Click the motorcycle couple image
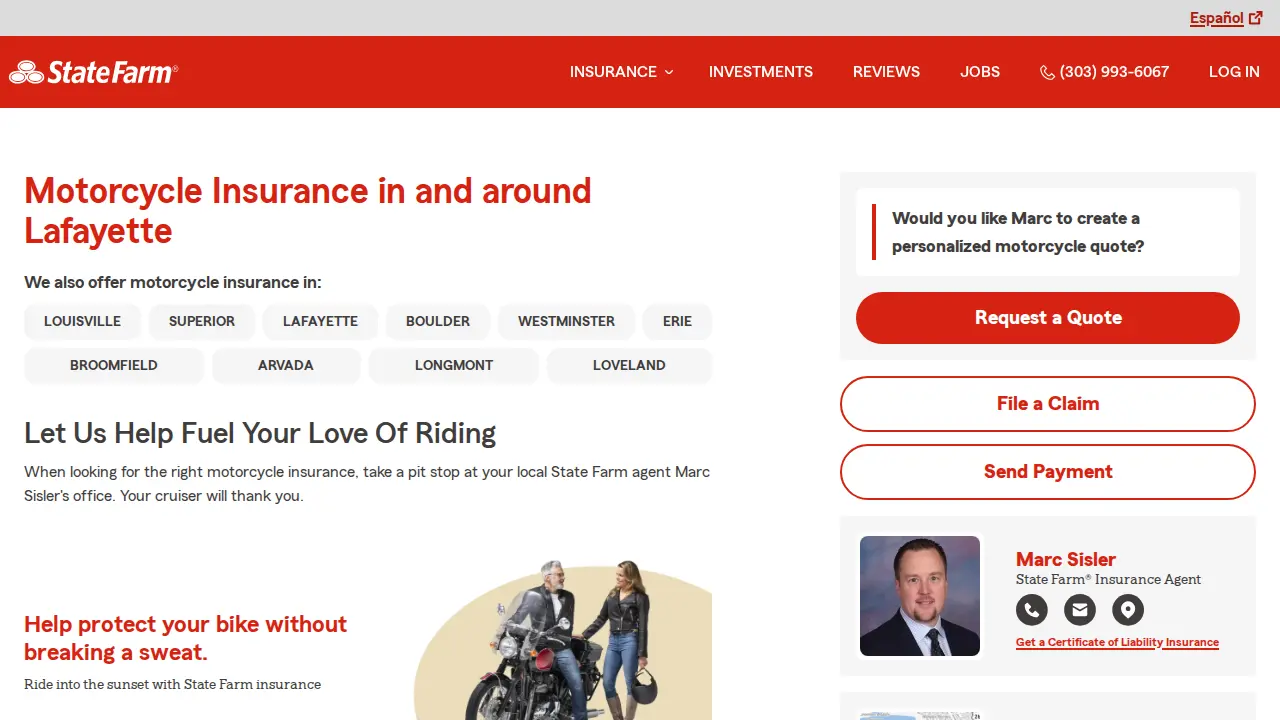 point(563,640)
